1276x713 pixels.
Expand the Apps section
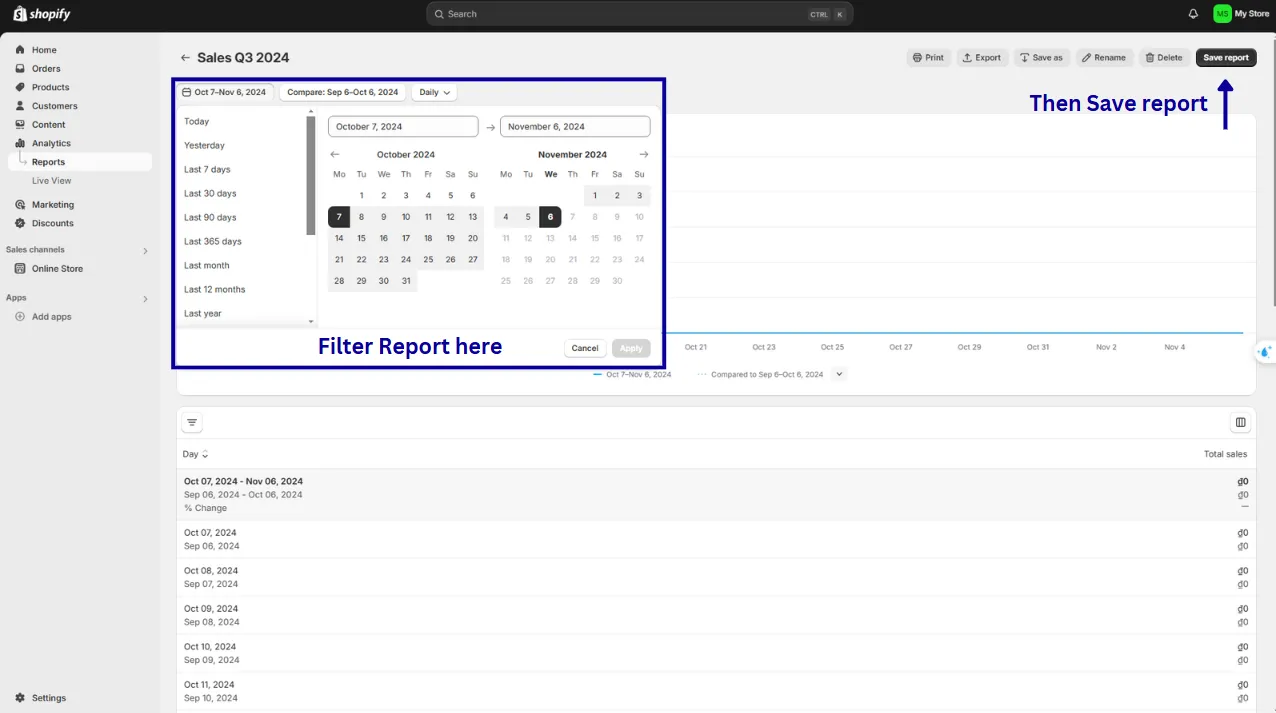point(145,299)
